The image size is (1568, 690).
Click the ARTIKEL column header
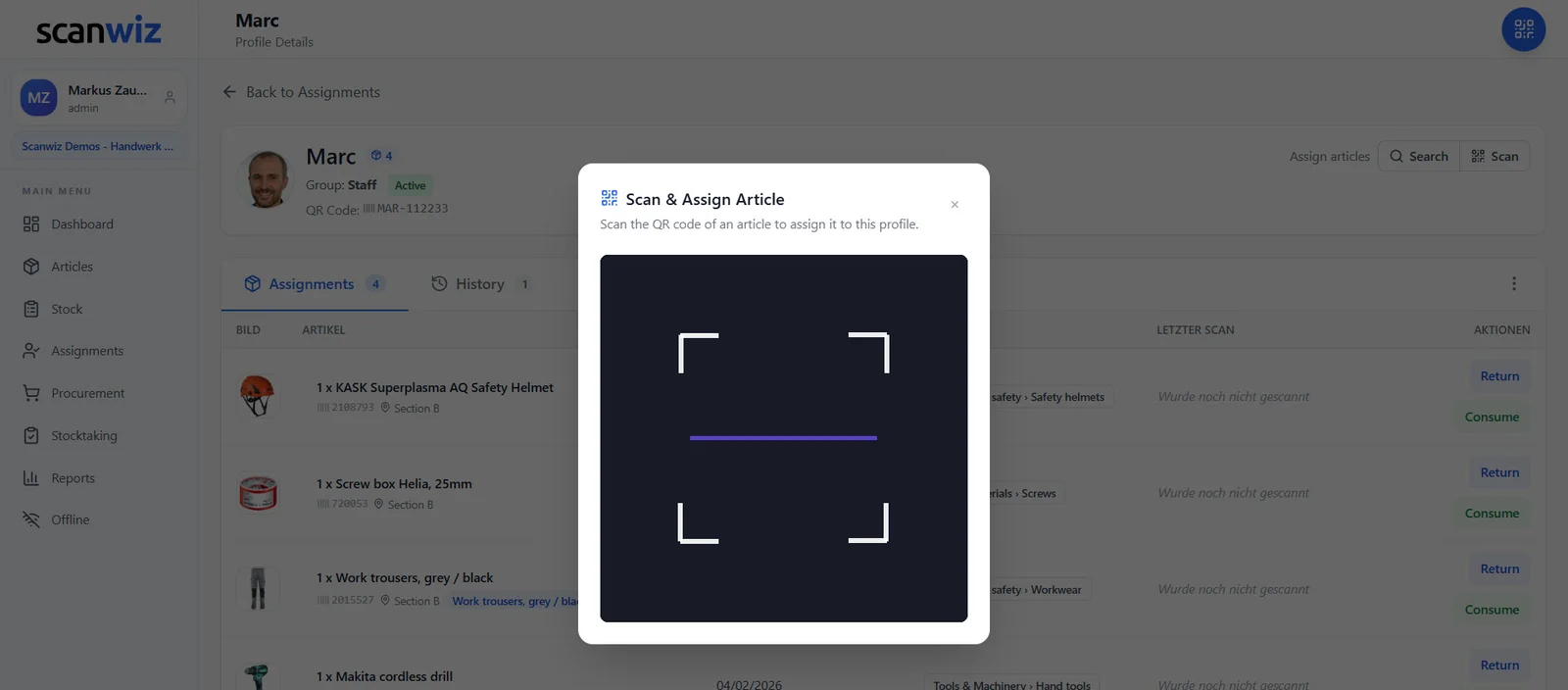[323, 330]
